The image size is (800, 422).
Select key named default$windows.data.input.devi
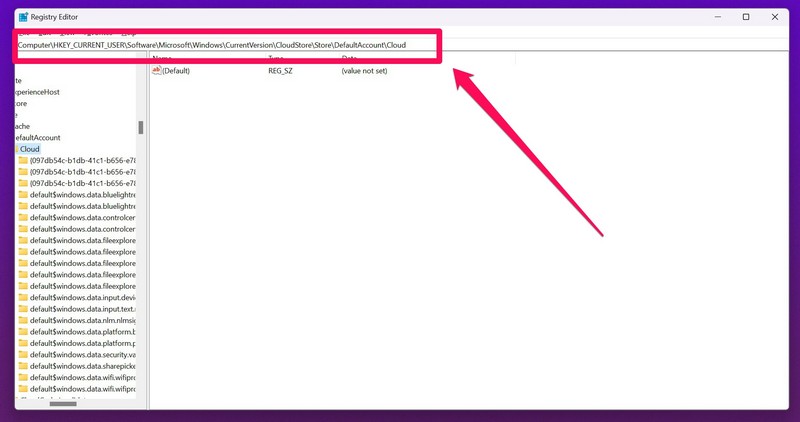(x=83, y=297)
